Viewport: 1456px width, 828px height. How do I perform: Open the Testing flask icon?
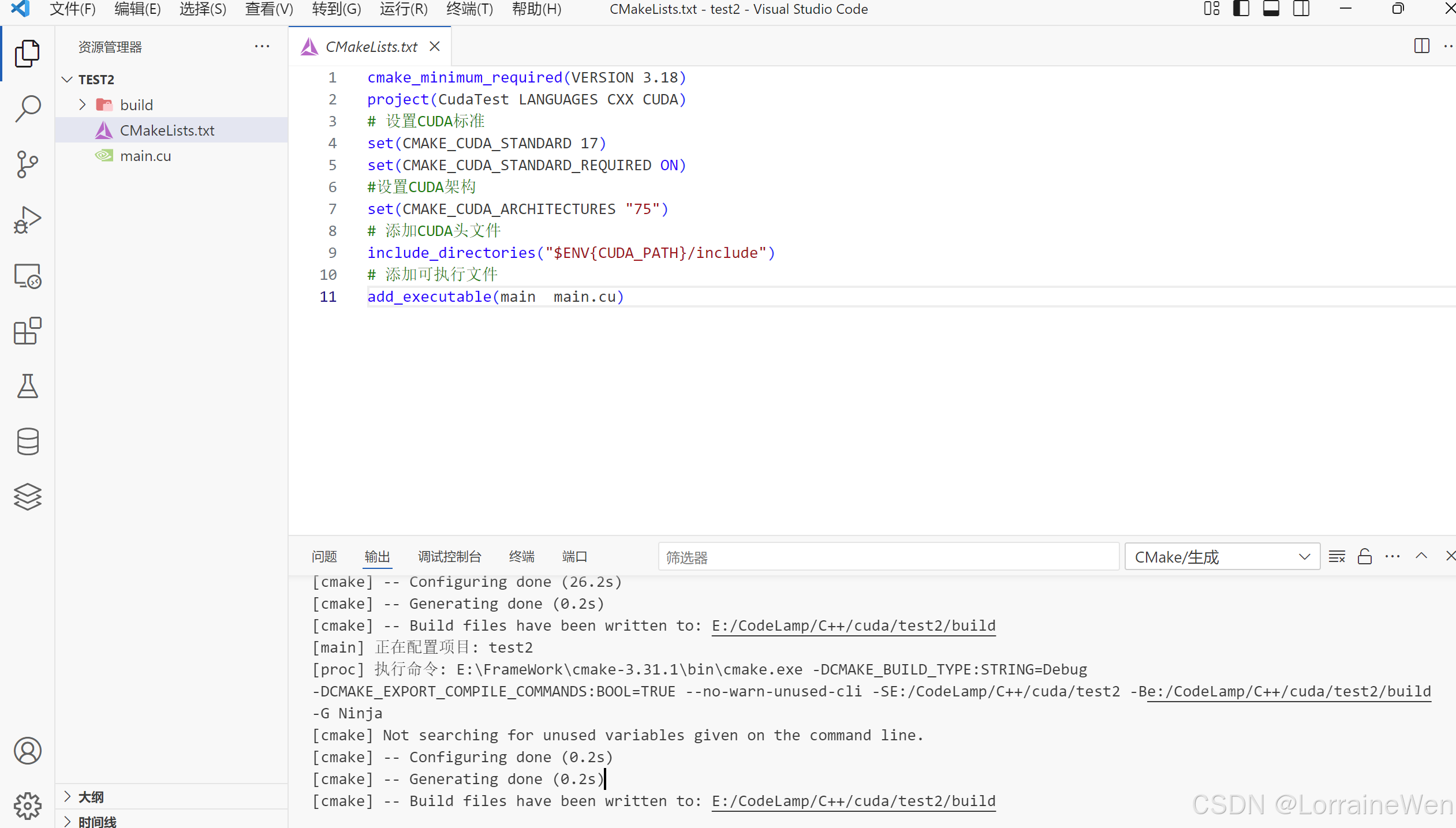point(27,386)
